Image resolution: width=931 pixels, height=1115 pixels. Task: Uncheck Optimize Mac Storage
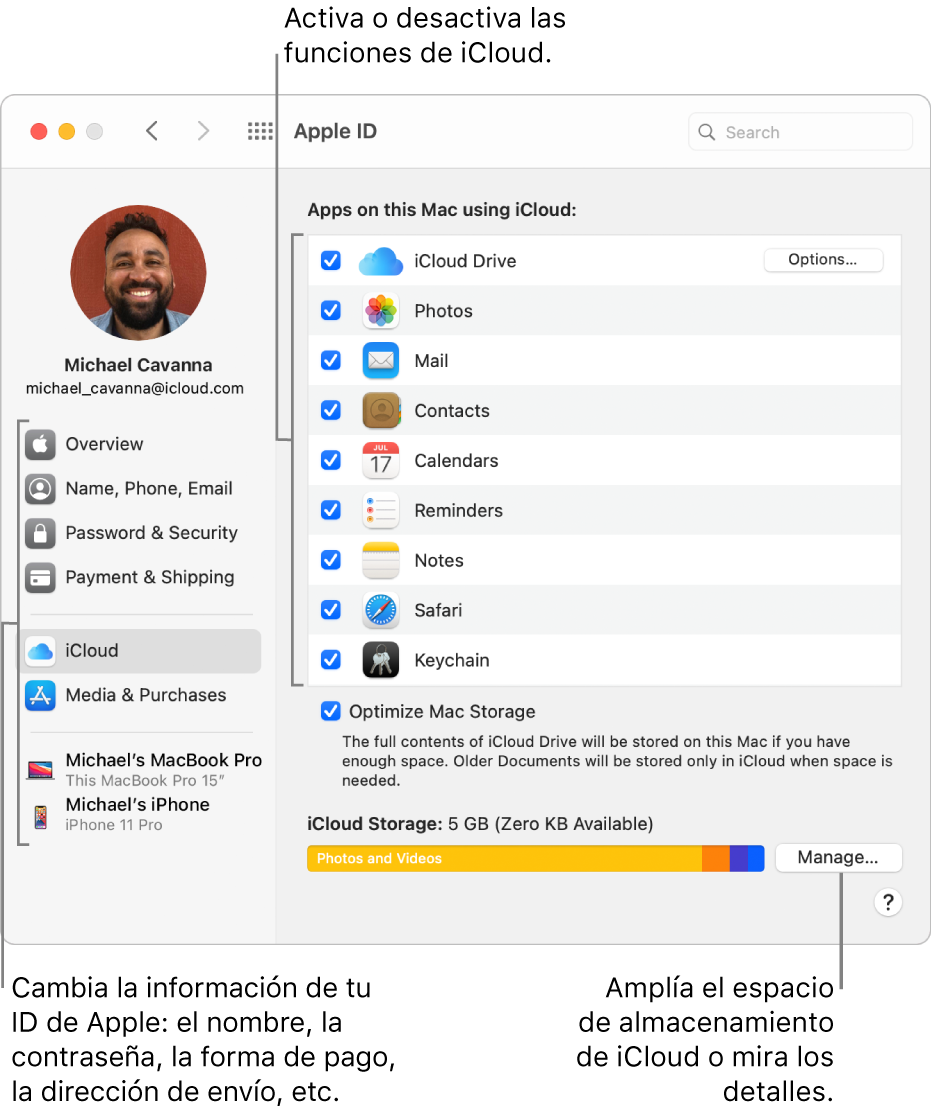331,711
